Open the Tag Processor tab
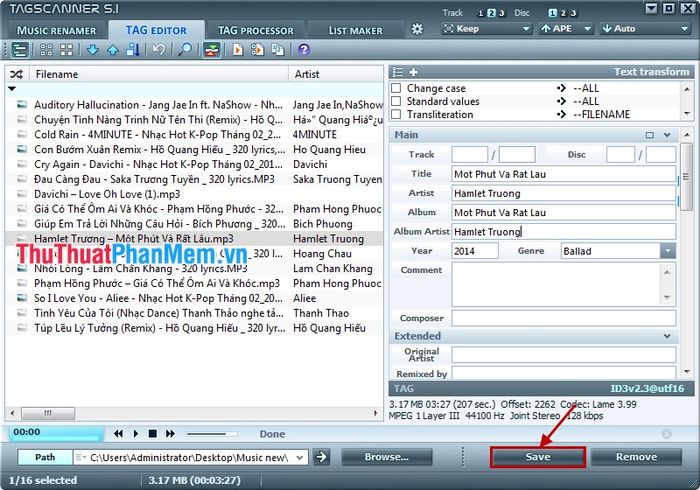The height and width of the screenshot is (490, 700). click(256, 30)
